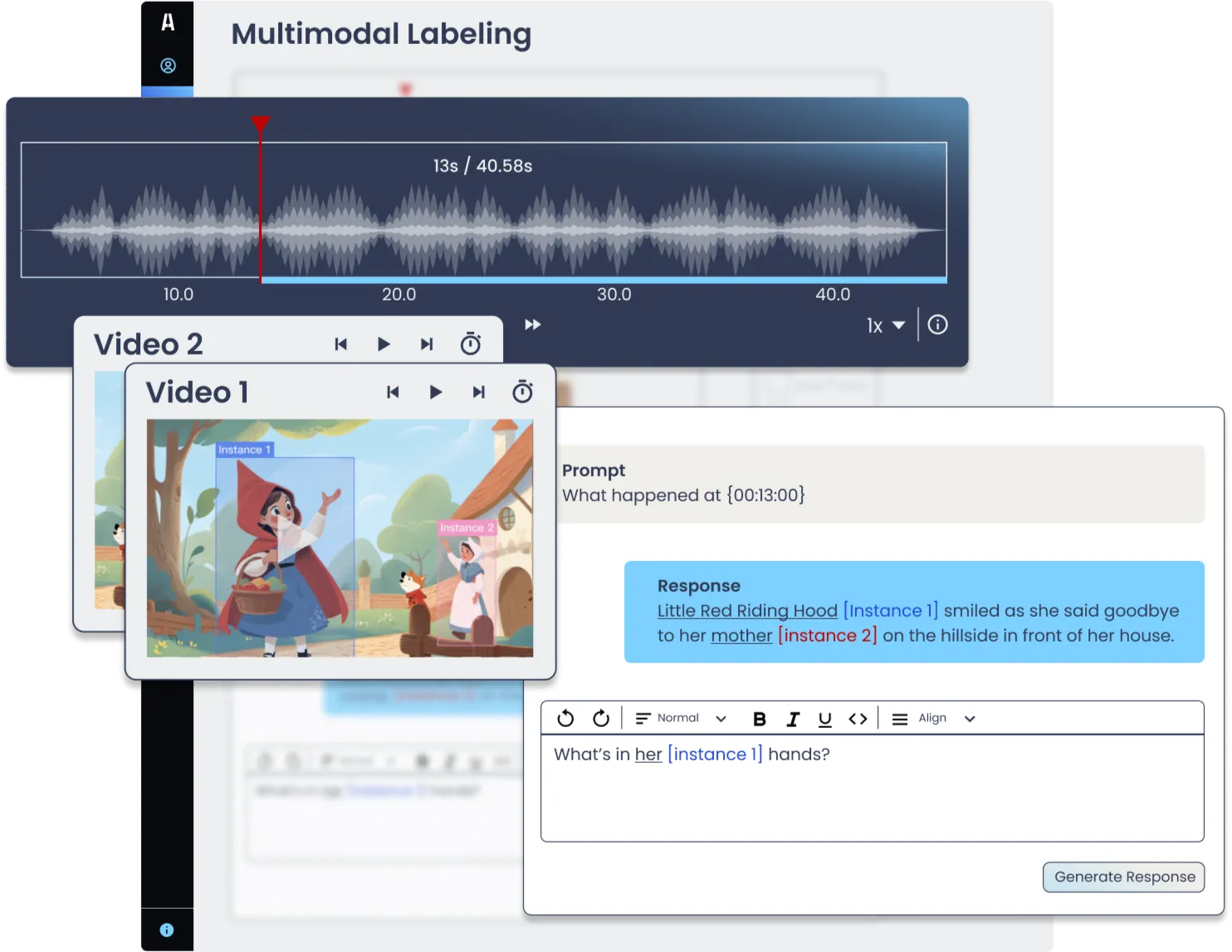Screen dimensions: 1232x952
Task: Click the 40.0 label on timeline
Action: pos(833,295)
